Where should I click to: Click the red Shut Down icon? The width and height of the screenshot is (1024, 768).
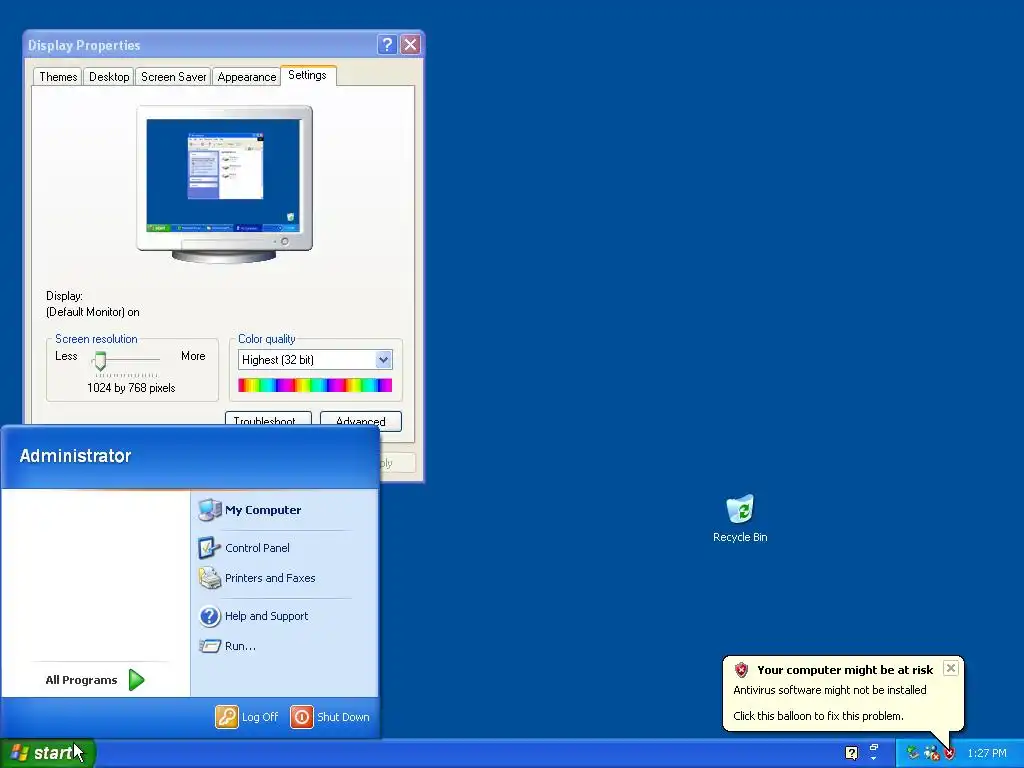302,717
